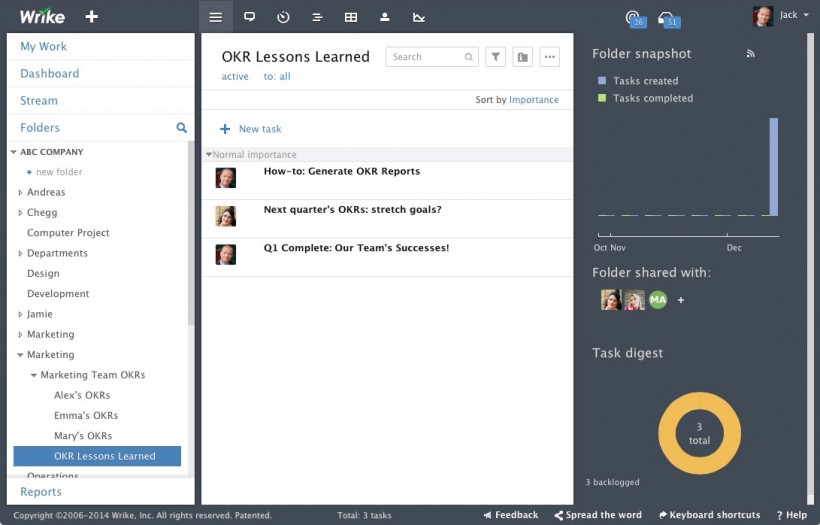The height and width of the screenshot is (525, 820).
Task: Select the Development folder
Action: [x=58, y=294]
